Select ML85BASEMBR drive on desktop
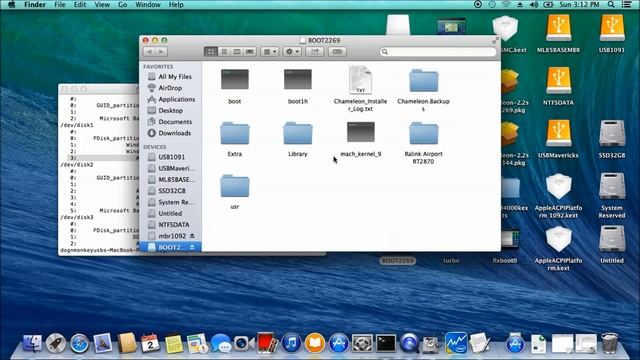Viewport: 640px width, 360px height. [x=558, y=28]
